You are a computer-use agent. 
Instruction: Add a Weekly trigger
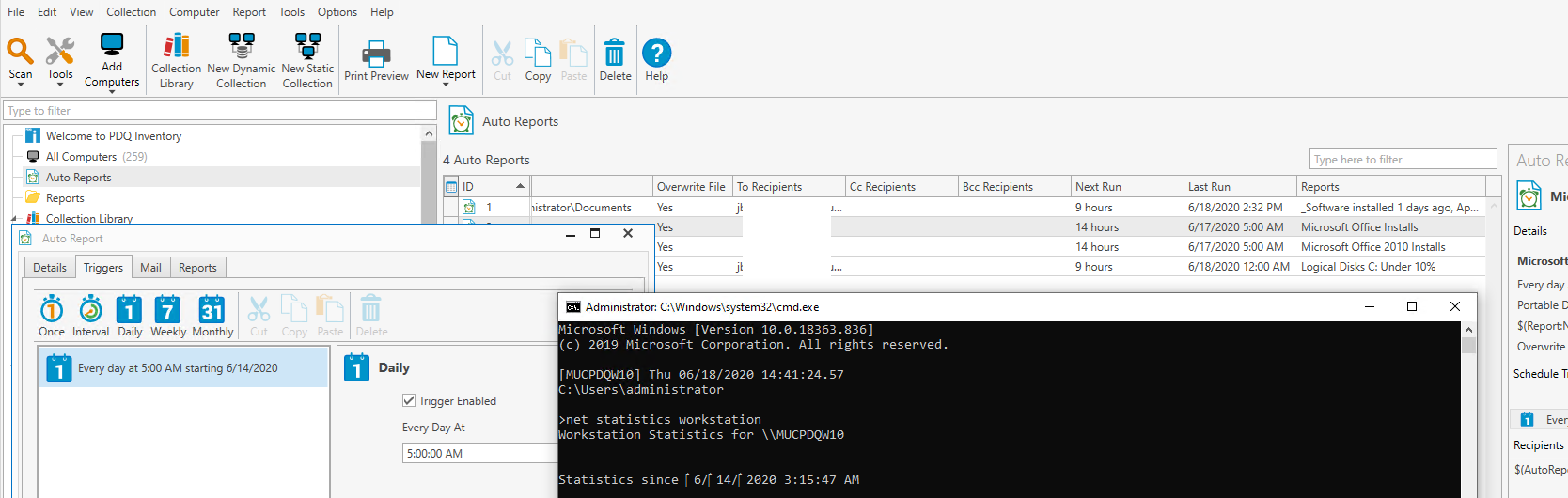pyautogui.click(x=167, y=317)
